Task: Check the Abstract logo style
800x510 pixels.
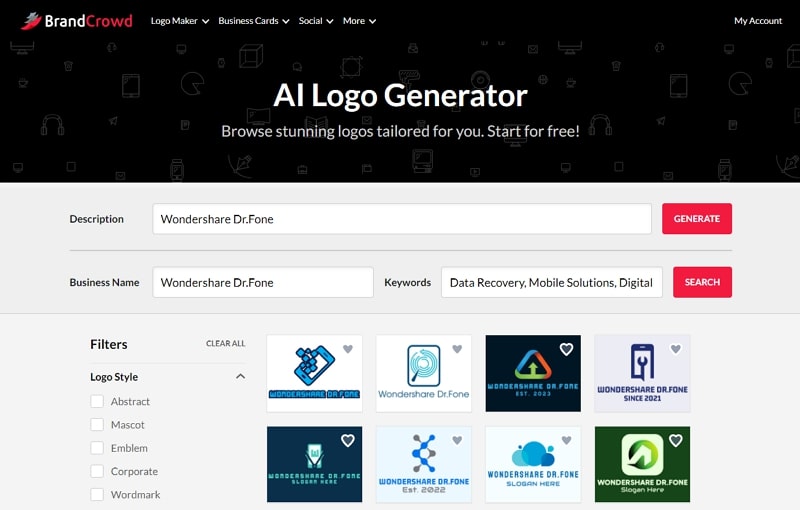Action: point(97,401)
